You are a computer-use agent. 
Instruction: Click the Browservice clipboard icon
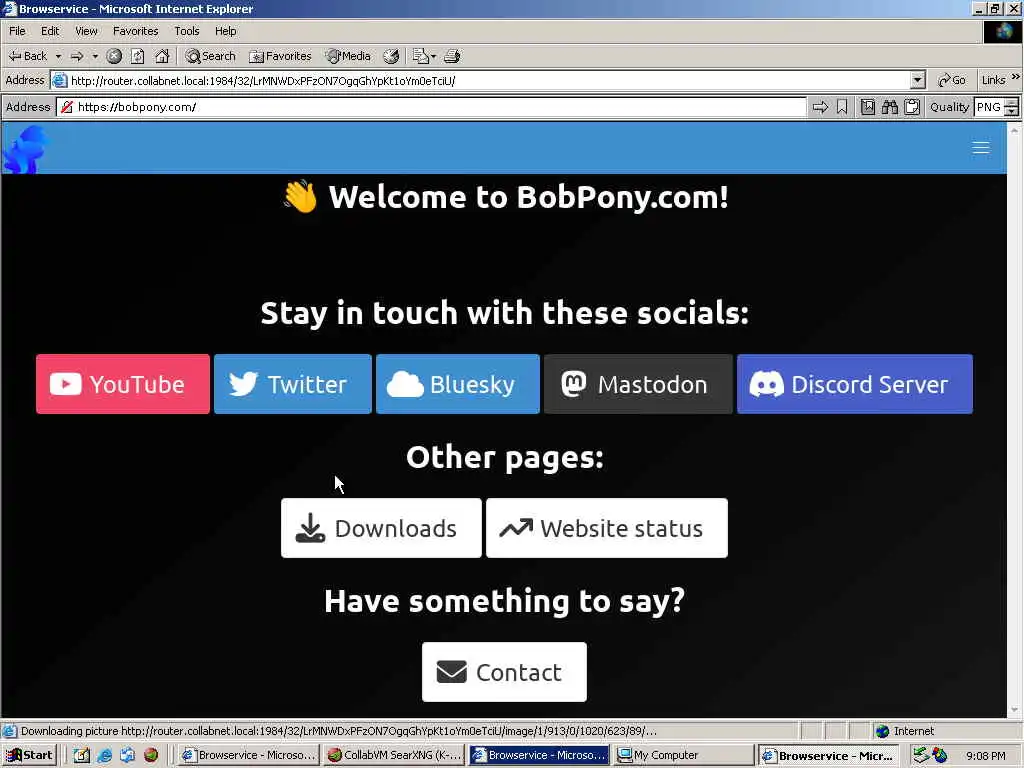pyautogui.click(x=912, y=107)
